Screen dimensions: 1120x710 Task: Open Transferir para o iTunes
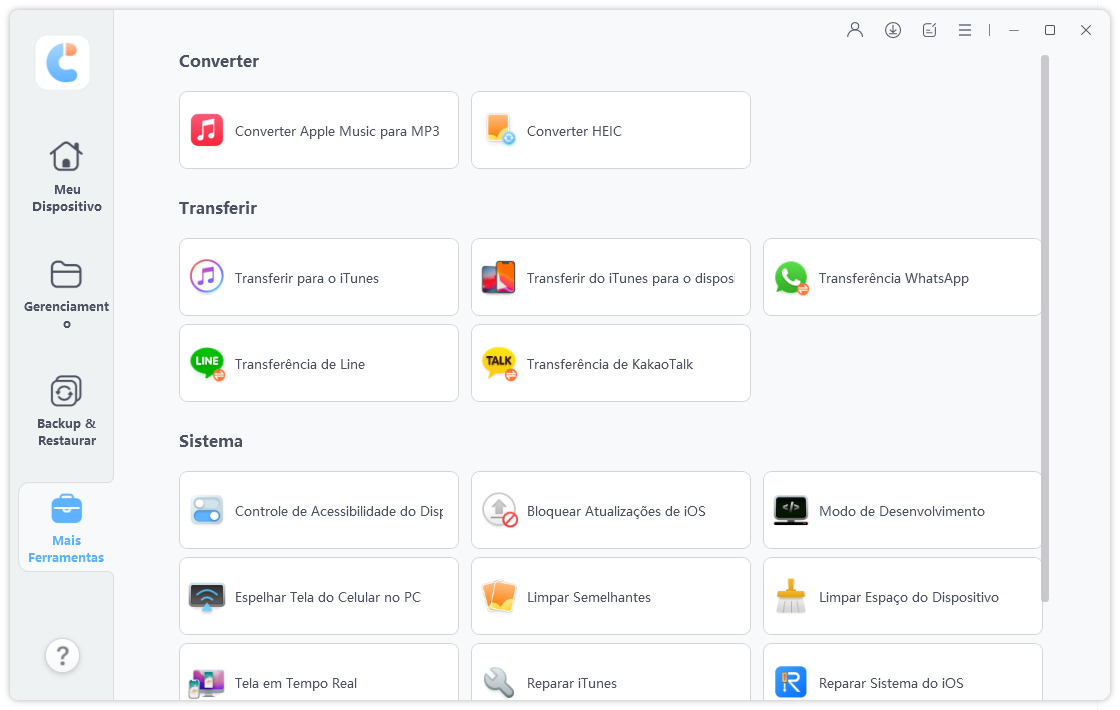[x=318, y=277]
